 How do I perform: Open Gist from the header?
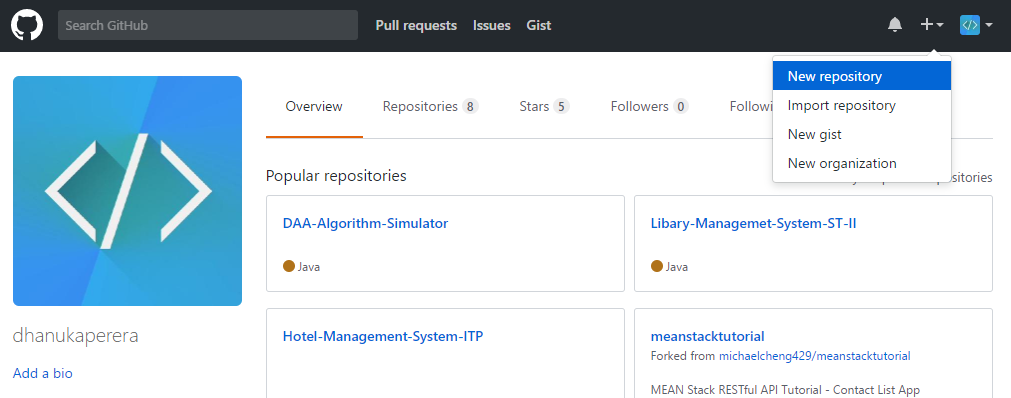538,25
